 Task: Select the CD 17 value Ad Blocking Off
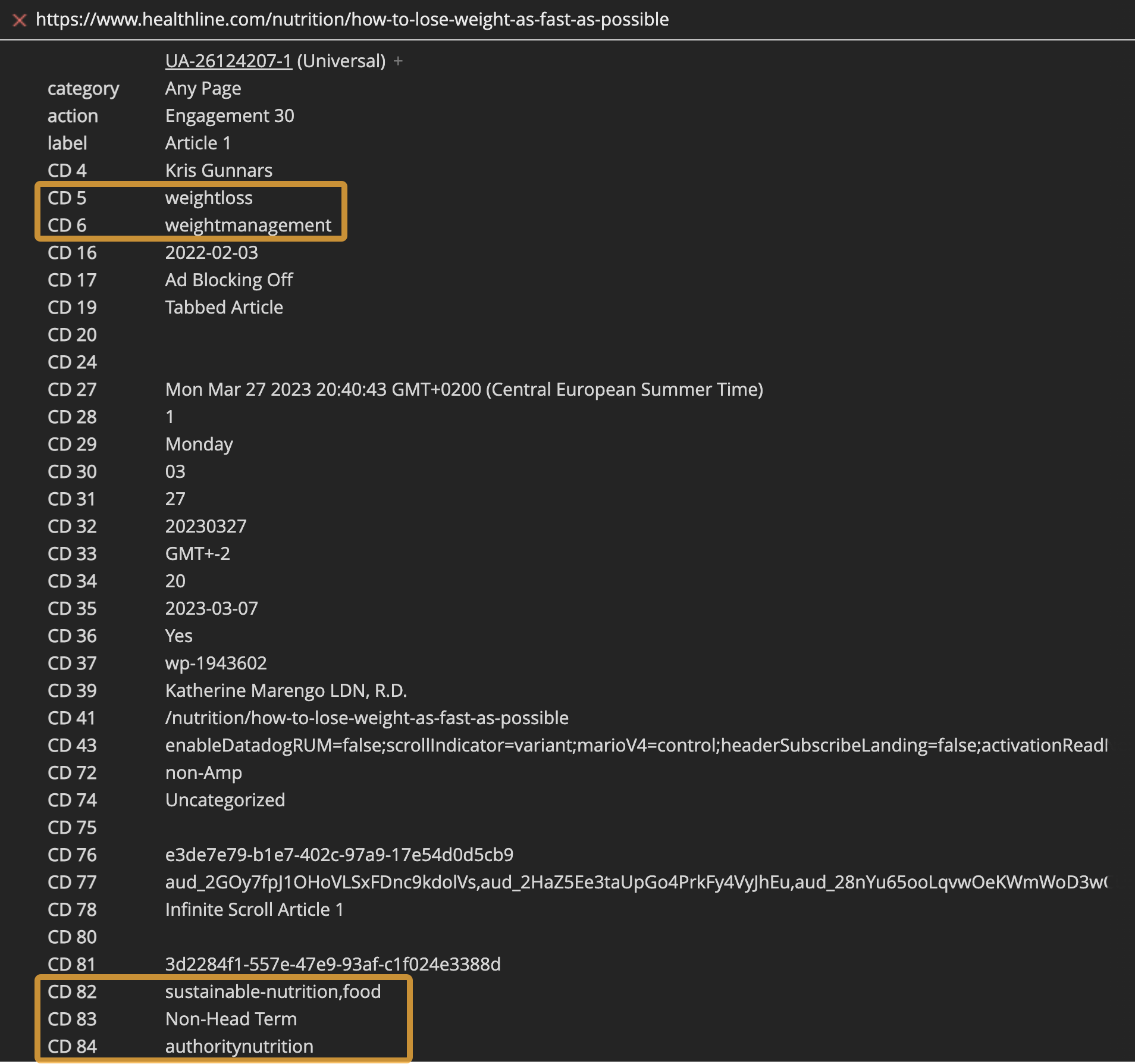[229, 280]
